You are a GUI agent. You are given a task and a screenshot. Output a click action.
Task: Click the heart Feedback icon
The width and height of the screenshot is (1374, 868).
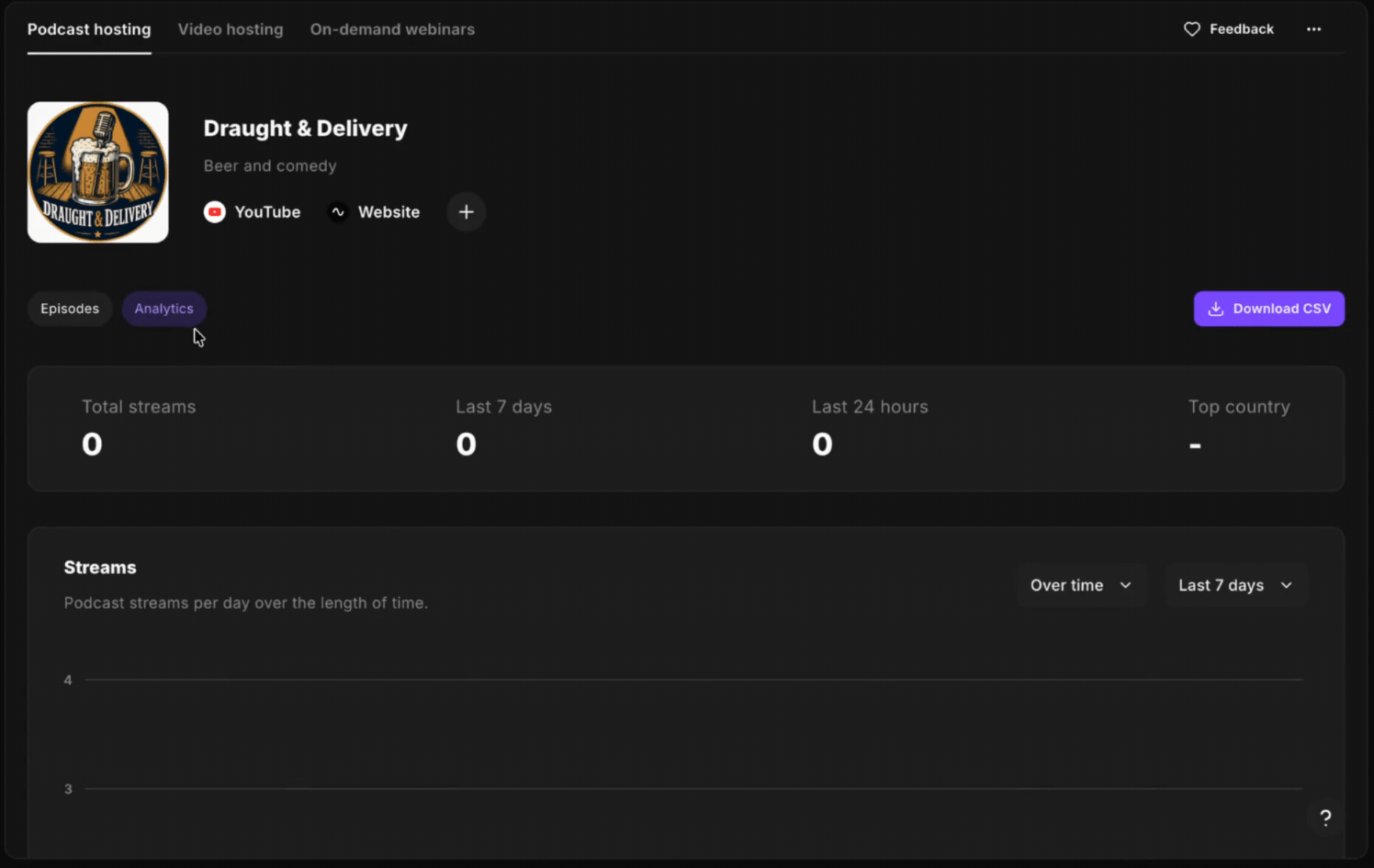pos(1191,29)
